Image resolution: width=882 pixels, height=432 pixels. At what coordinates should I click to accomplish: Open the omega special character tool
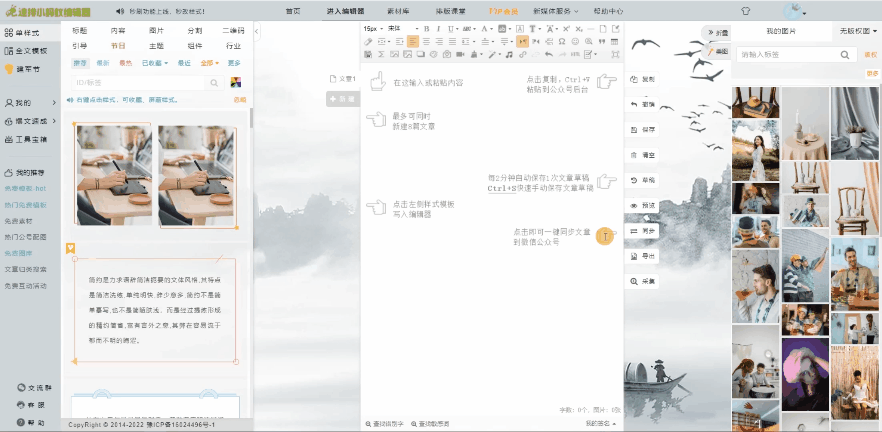point(562,41)
